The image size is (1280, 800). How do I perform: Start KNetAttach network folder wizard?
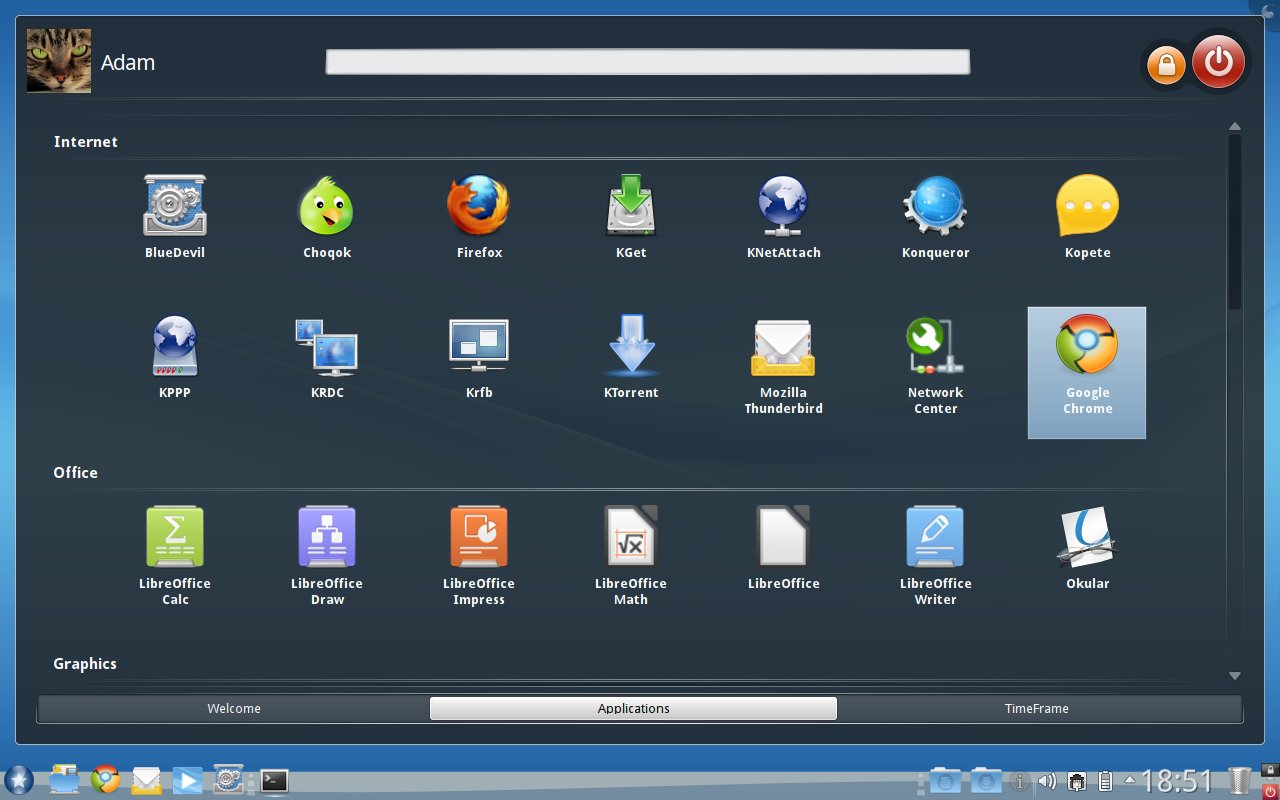tap(783, 218)
